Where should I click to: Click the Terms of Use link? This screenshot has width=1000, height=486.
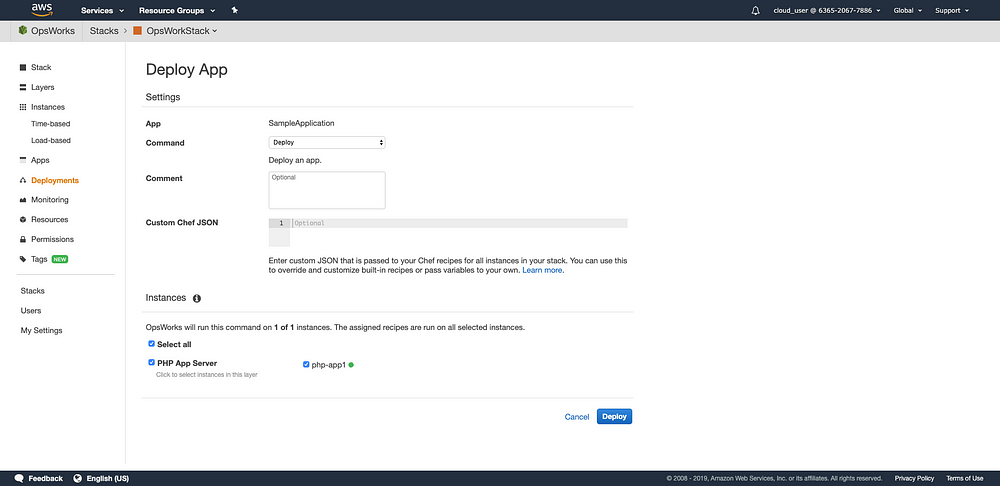tap(964, 478)
